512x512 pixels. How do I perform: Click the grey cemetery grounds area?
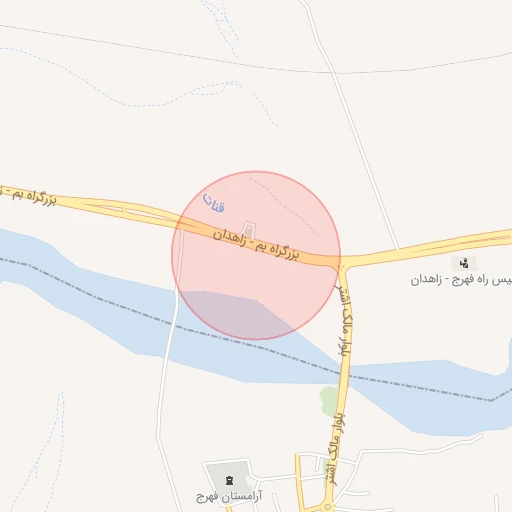coord(227,475)
